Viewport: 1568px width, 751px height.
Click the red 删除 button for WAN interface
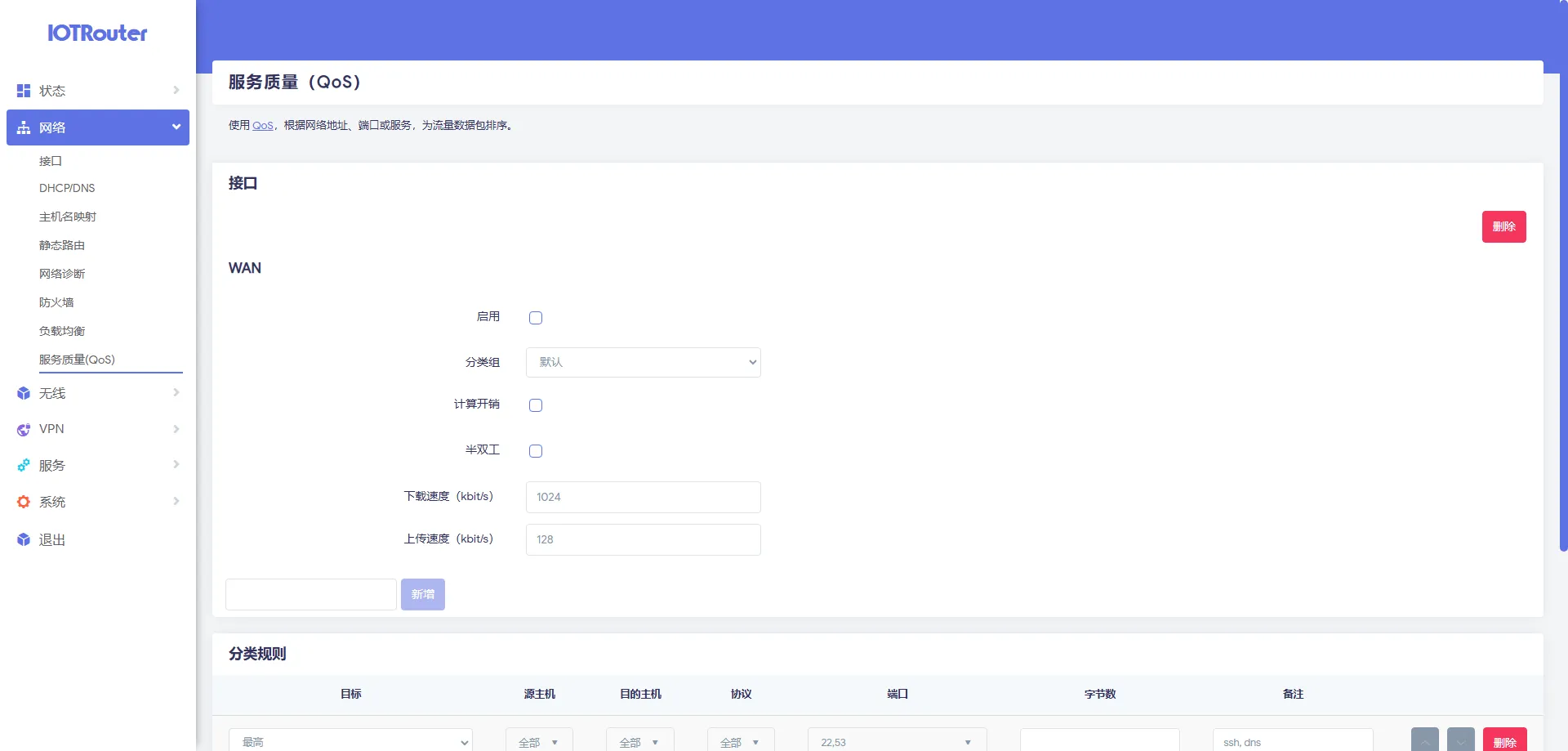coord(1503,227)
